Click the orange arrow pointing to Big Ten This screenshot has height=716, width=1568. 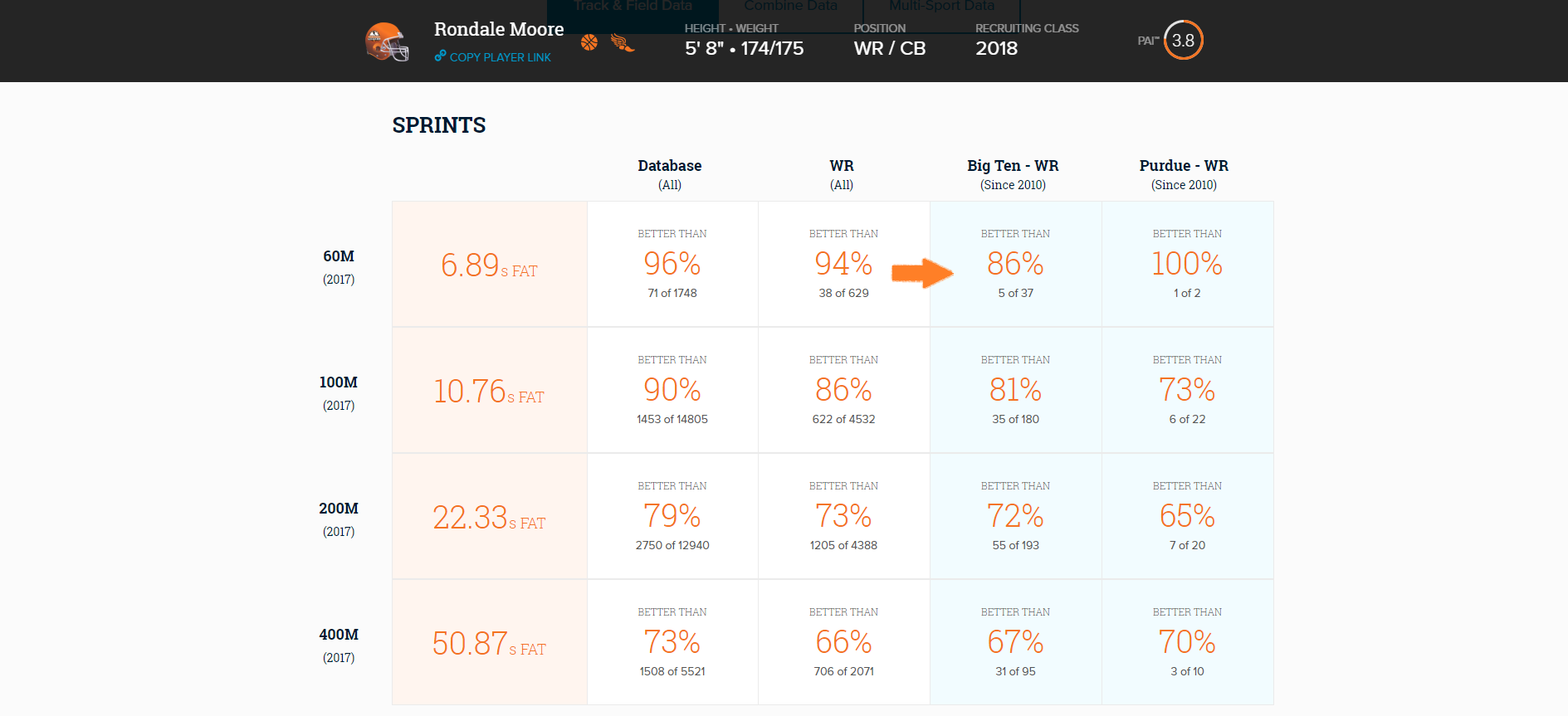(922, 273)
